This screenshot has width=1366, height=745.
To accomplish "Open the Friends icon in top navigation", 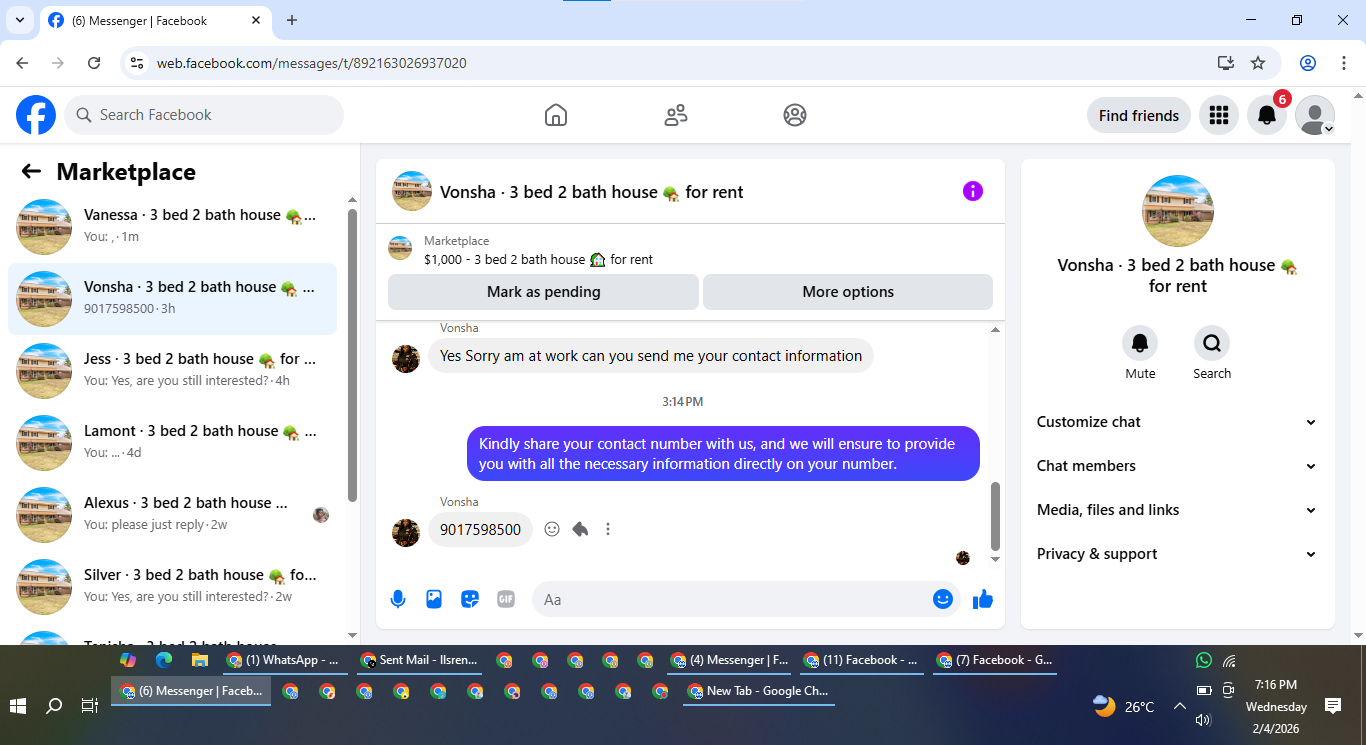I will pos(676,115).
